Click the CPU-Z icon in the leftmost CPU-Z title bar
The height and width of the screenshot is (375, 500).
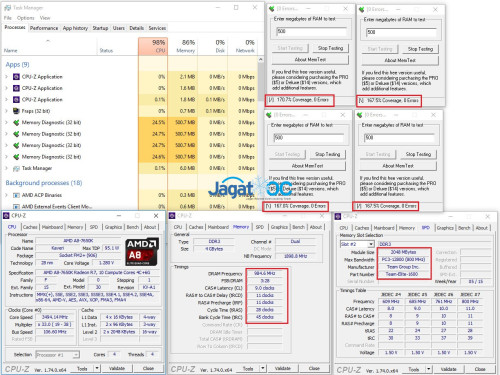(x=6, y=216)
